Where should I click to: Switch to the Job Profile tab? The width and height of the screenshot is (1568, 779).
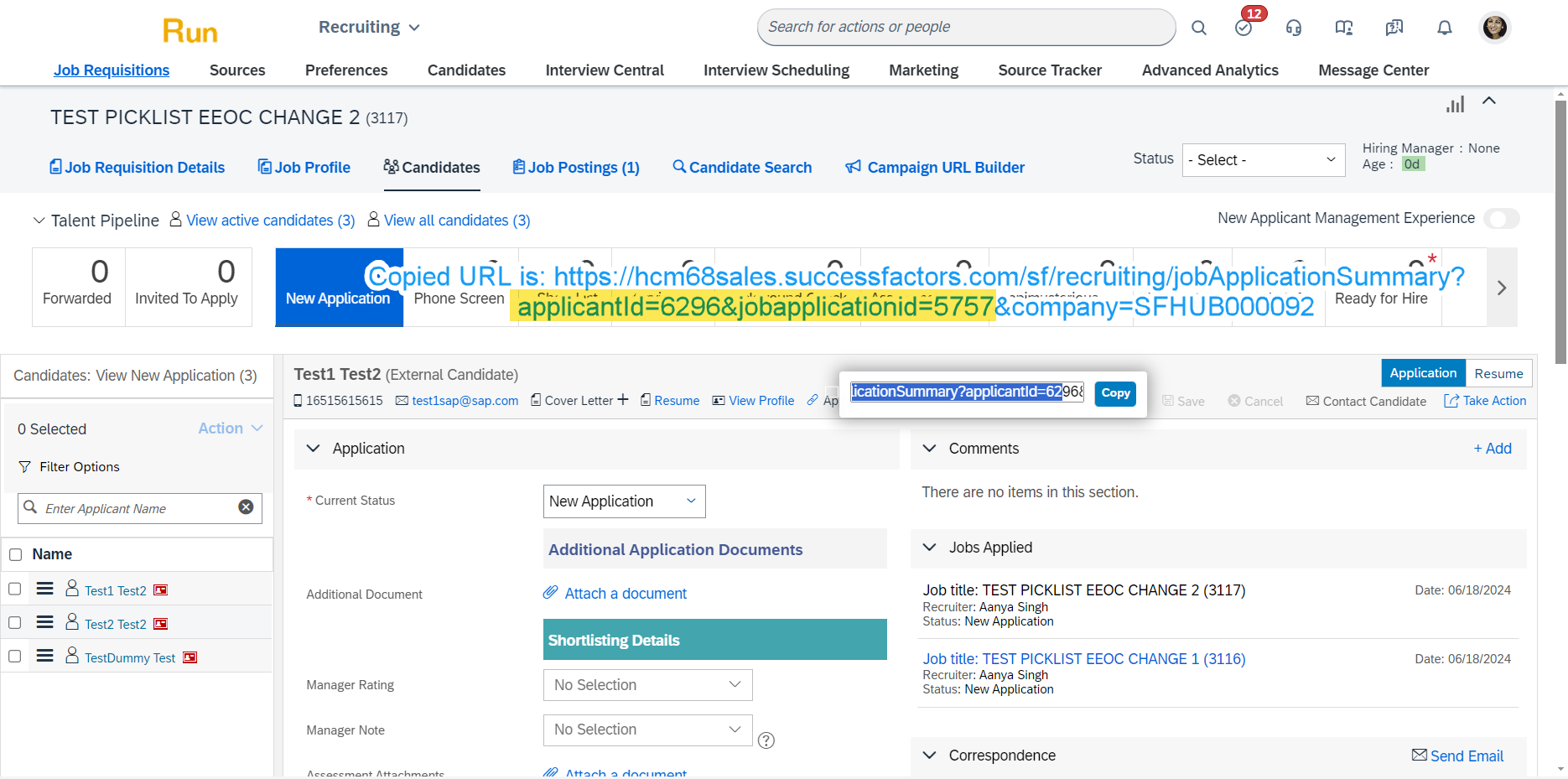pyautogui.click(x=304, y=168)
